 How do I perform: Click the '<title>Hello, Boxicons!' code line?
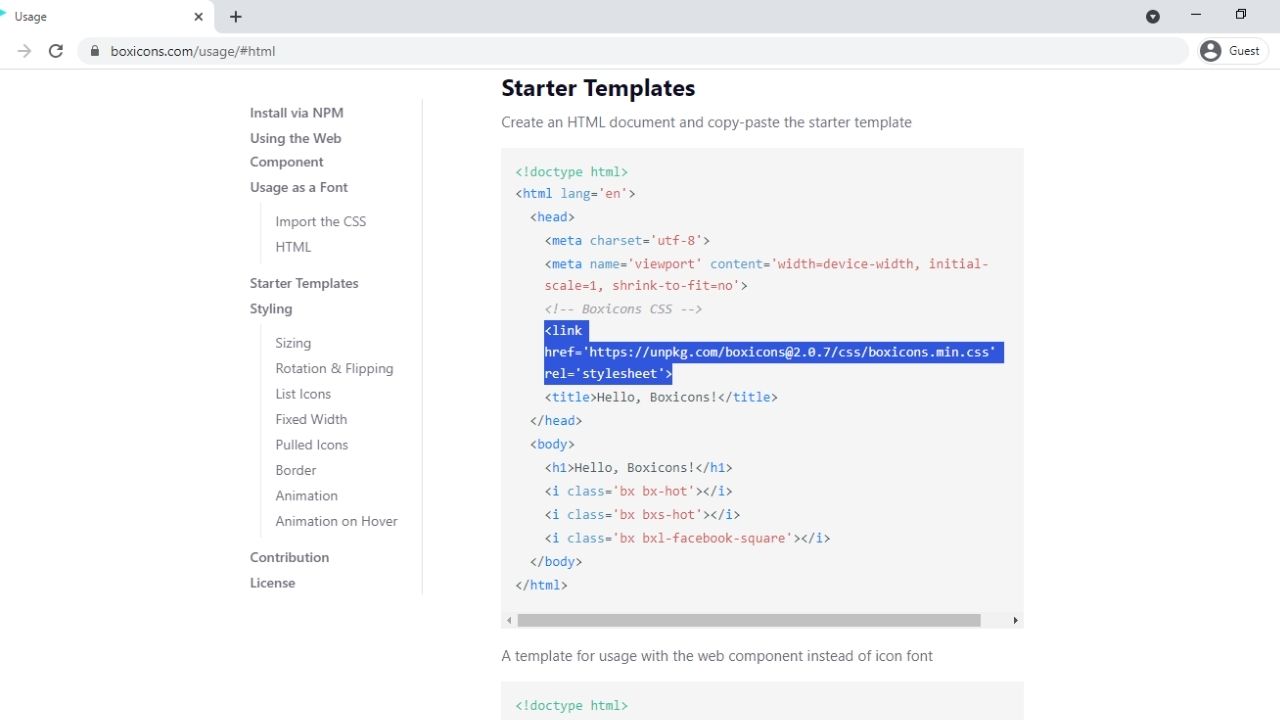pyautogui.click(x=661, y=397)
